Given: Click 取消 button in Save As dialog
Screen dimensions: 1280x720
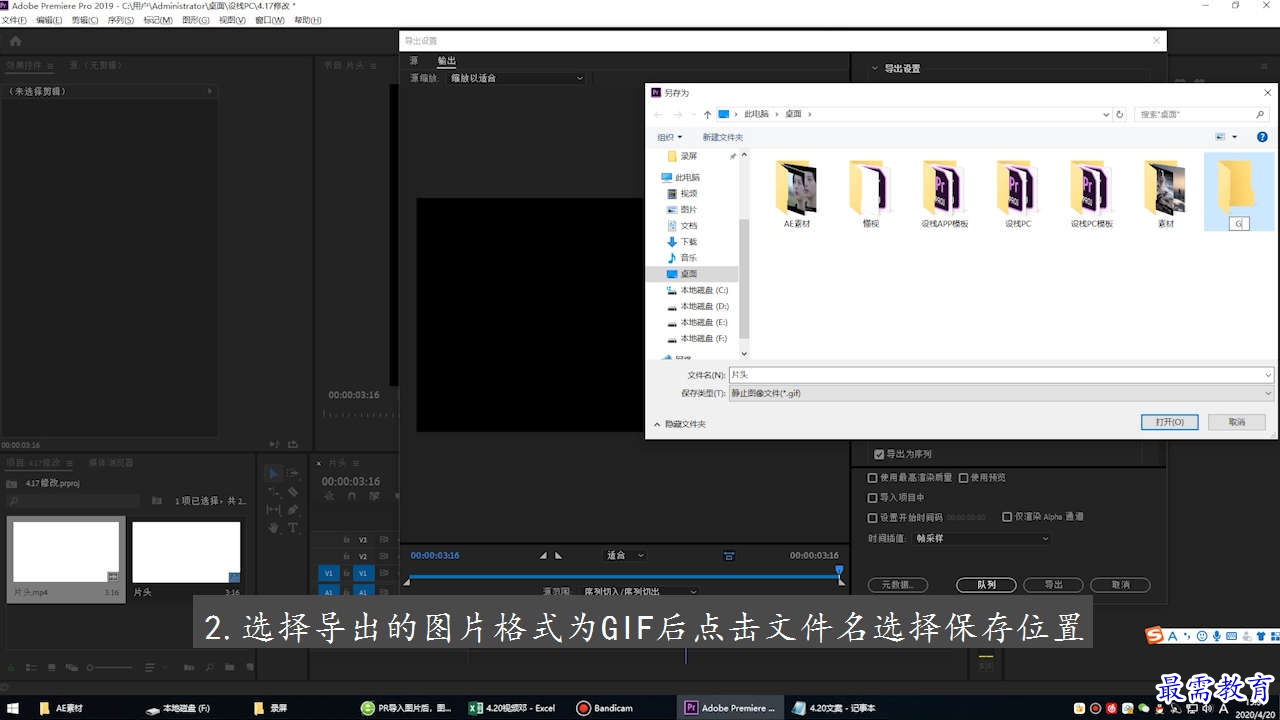Looking at the screenshot, I should 1237,422.
